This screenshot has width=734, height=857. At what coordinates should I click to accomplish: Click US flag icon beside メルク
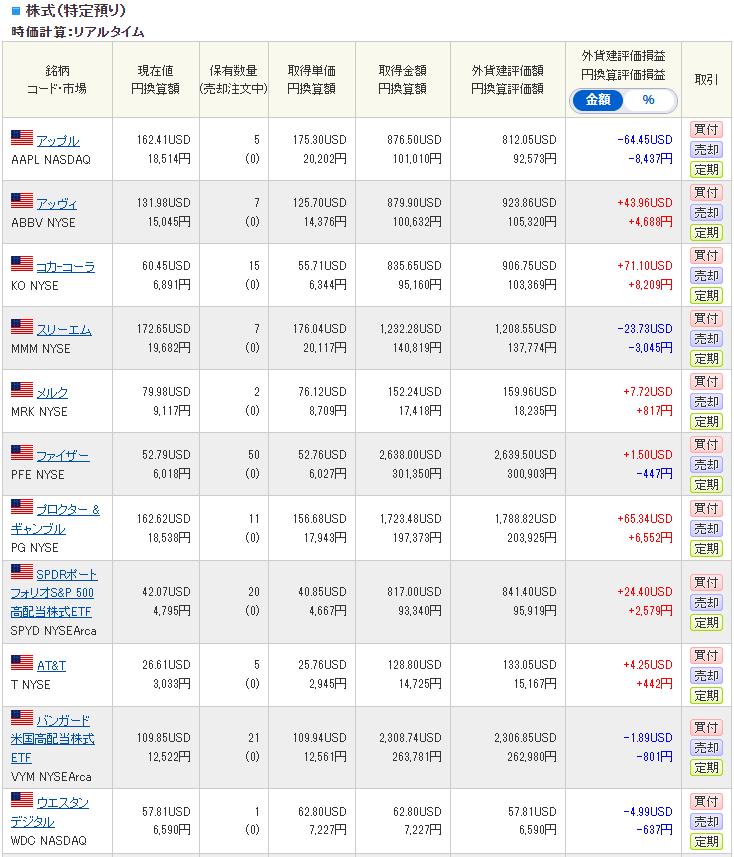coord(22,389)
